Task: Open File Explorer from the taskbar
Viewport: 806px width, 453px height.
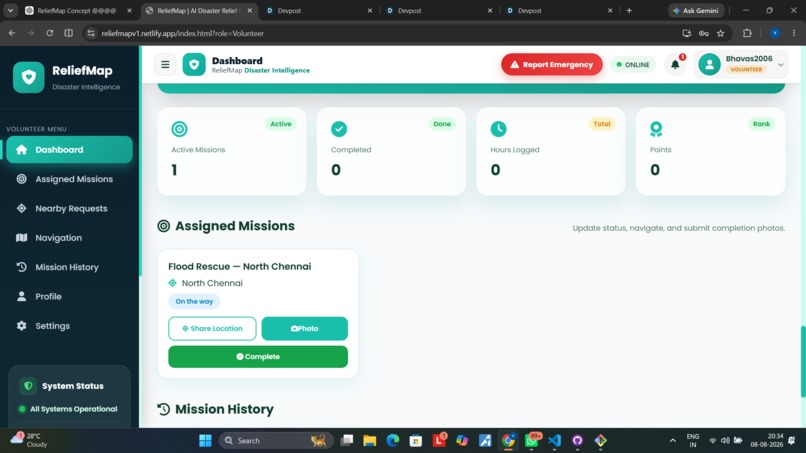Action: click(370, 441)
